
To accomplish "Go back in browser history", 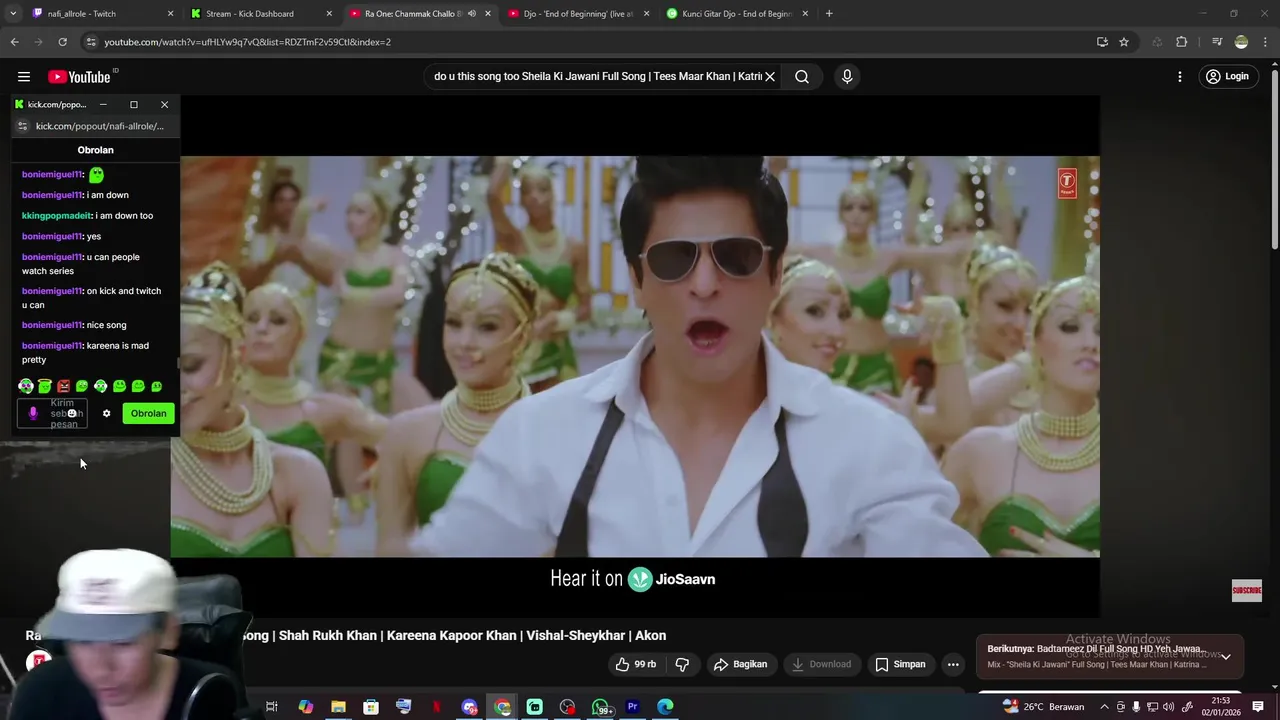I will tap(14, 42).
